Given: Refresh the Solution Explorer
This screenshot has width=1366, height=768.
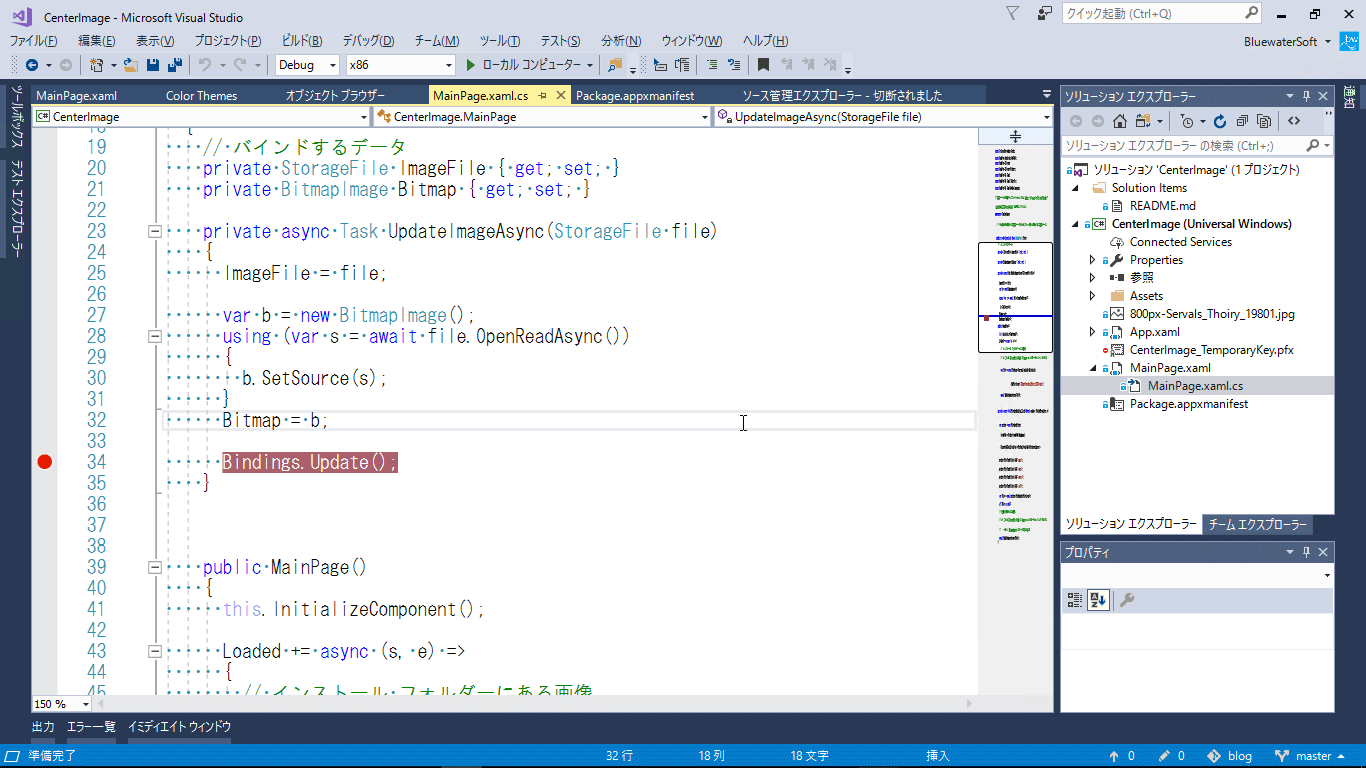Looking at the screenshot, I should click(x=1220, y=121).
